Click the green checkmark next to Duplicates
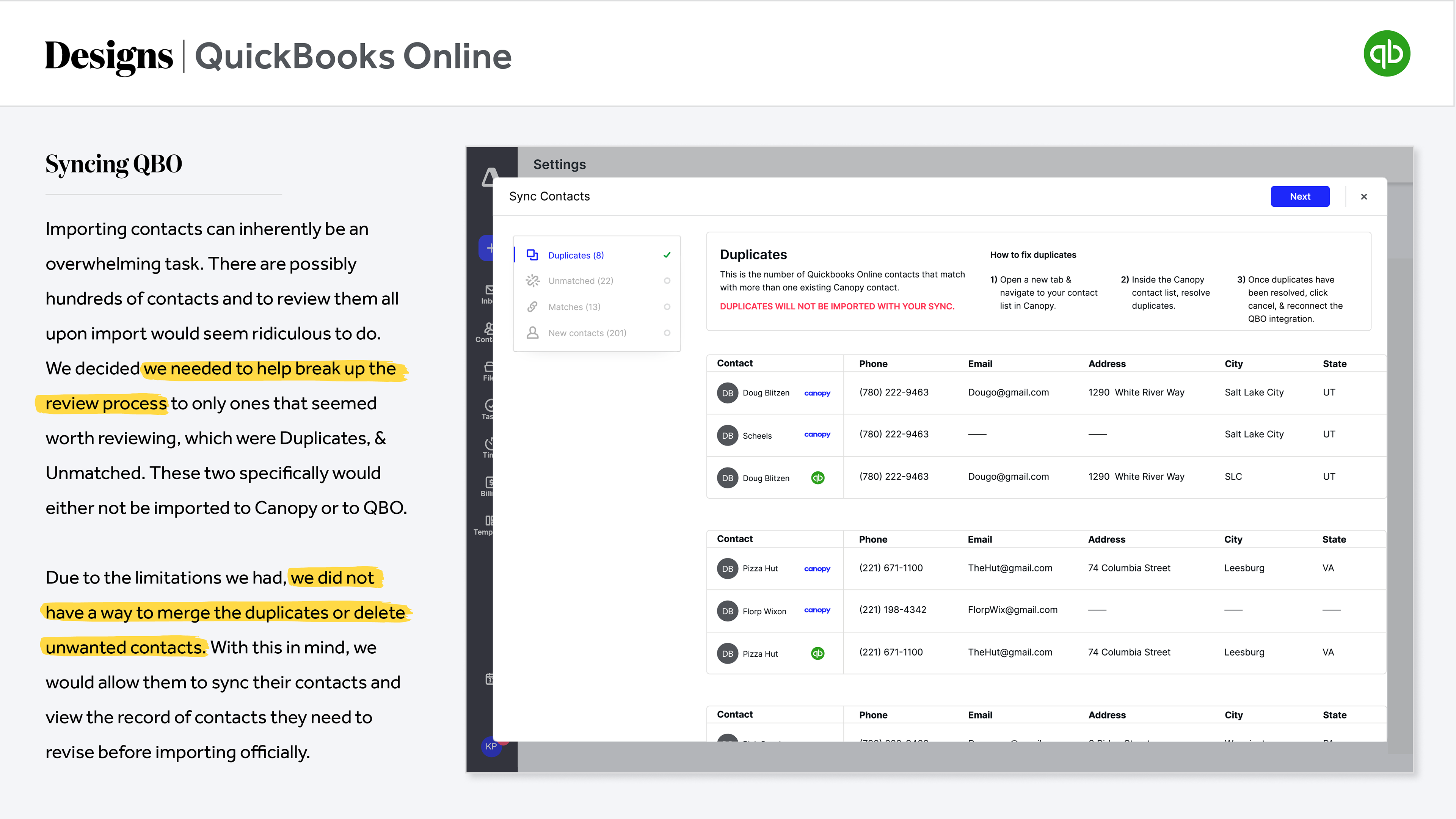The image size is (1456, 819). [x=667, y=255]
